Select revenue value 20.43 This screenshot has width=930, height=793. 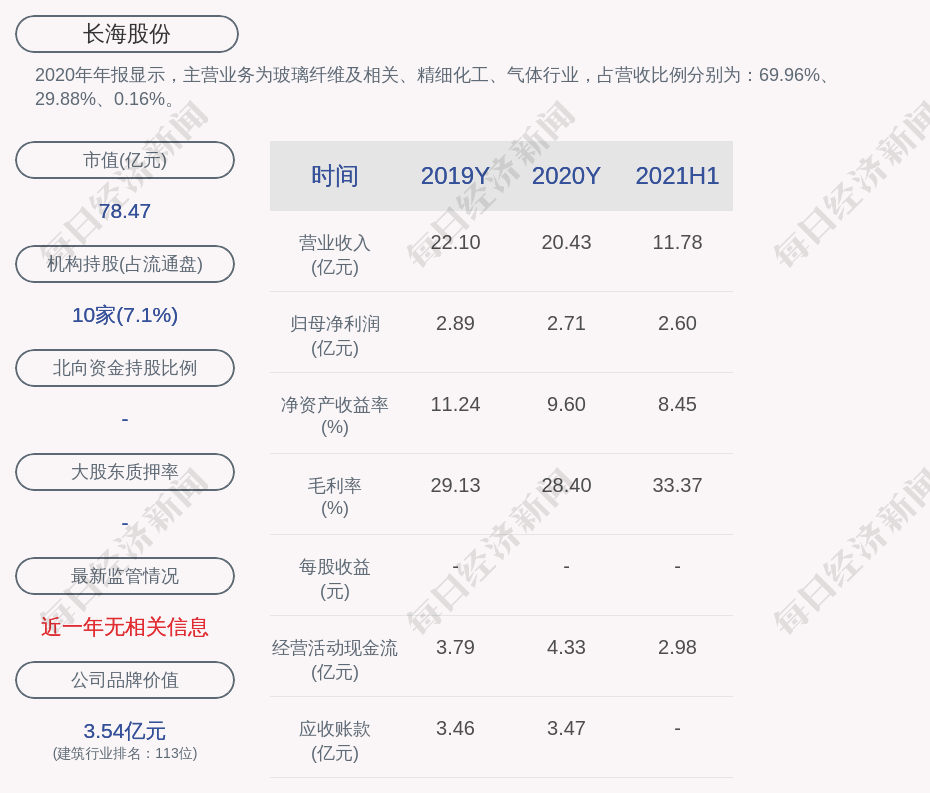click(x=566, y=242)
